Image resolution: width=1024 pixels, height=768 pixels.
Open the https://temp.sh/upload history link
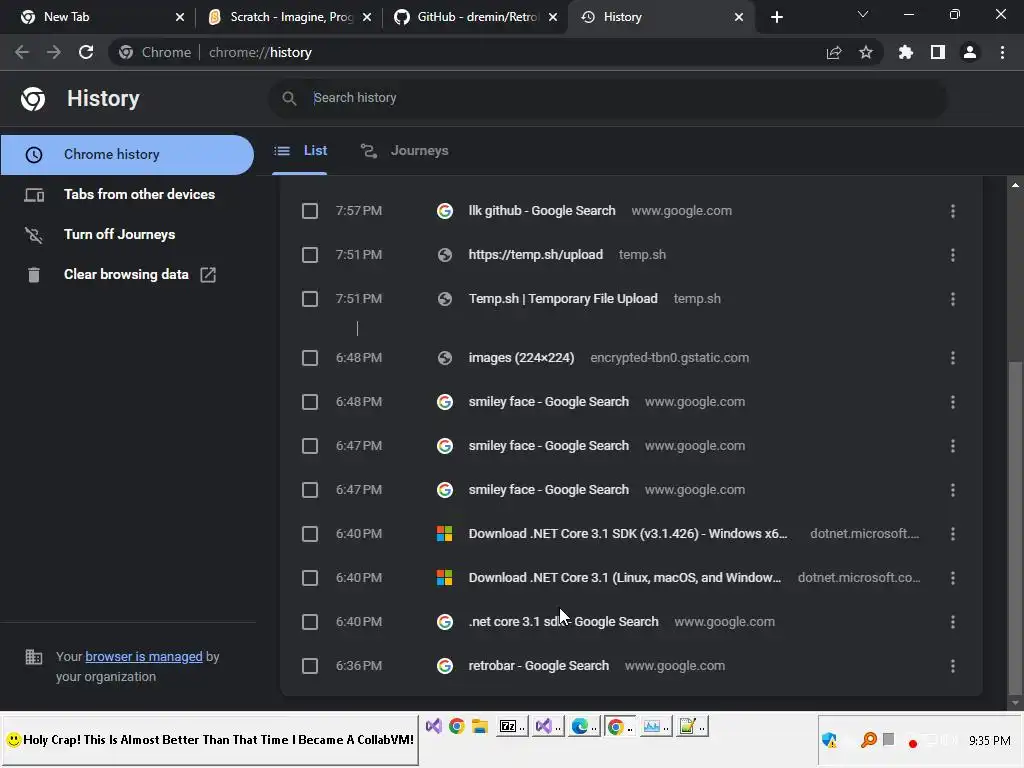pyautogui.click(x=536, y=255)
